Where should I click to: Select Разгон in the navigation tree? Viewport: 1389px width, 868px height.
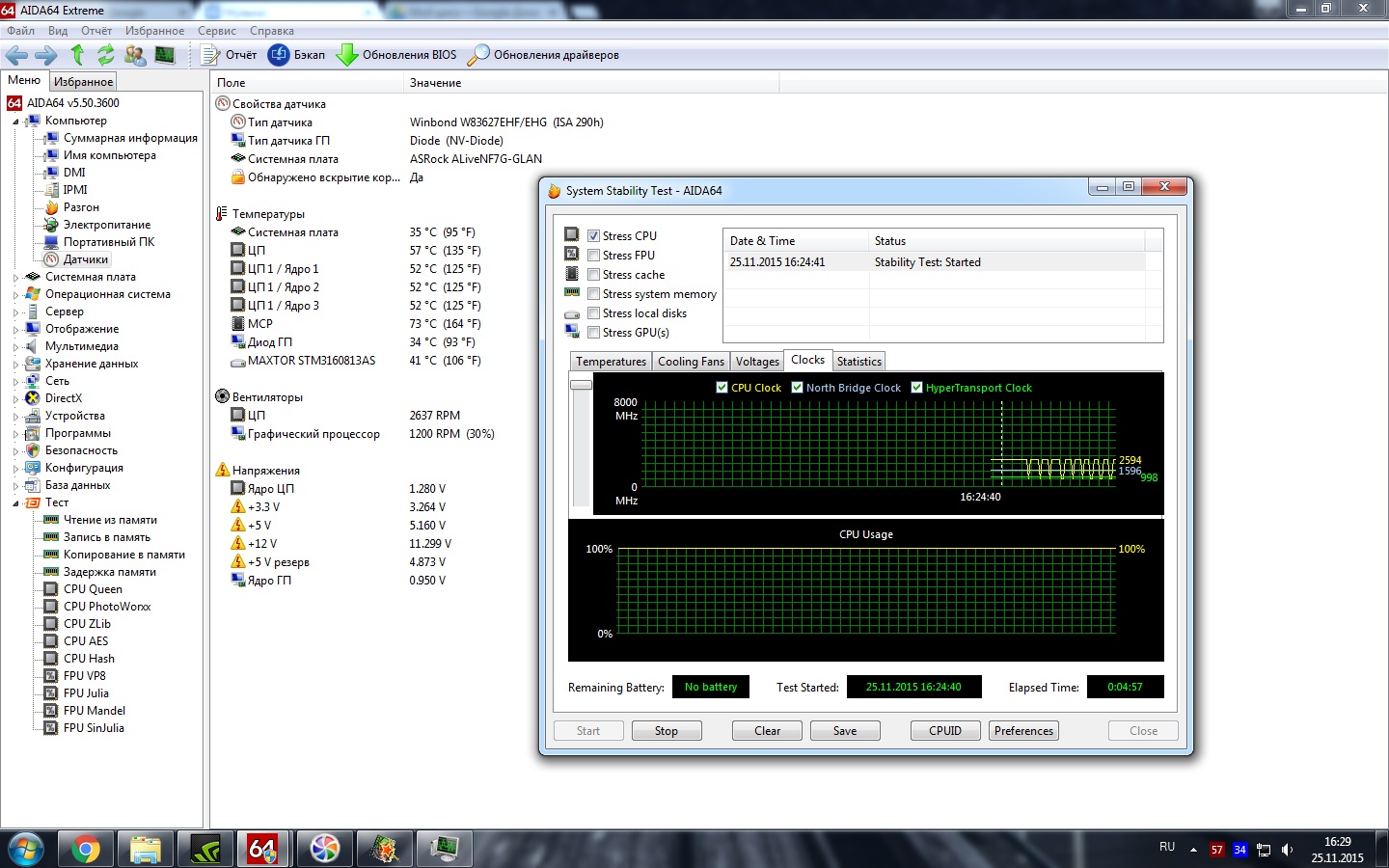[81, 207]
